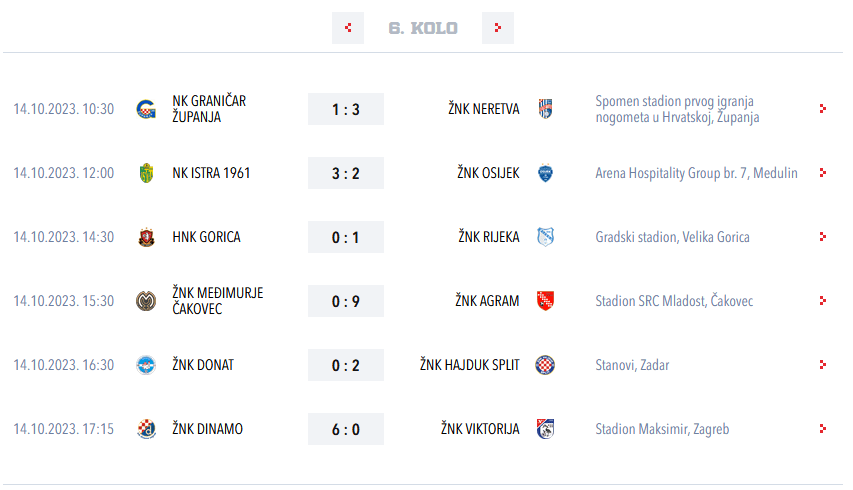Image resolution: width=853 pixels, height=490 pixels.
Task: Click the NK Istra 1961 club crest
Action: click(146, 173)
